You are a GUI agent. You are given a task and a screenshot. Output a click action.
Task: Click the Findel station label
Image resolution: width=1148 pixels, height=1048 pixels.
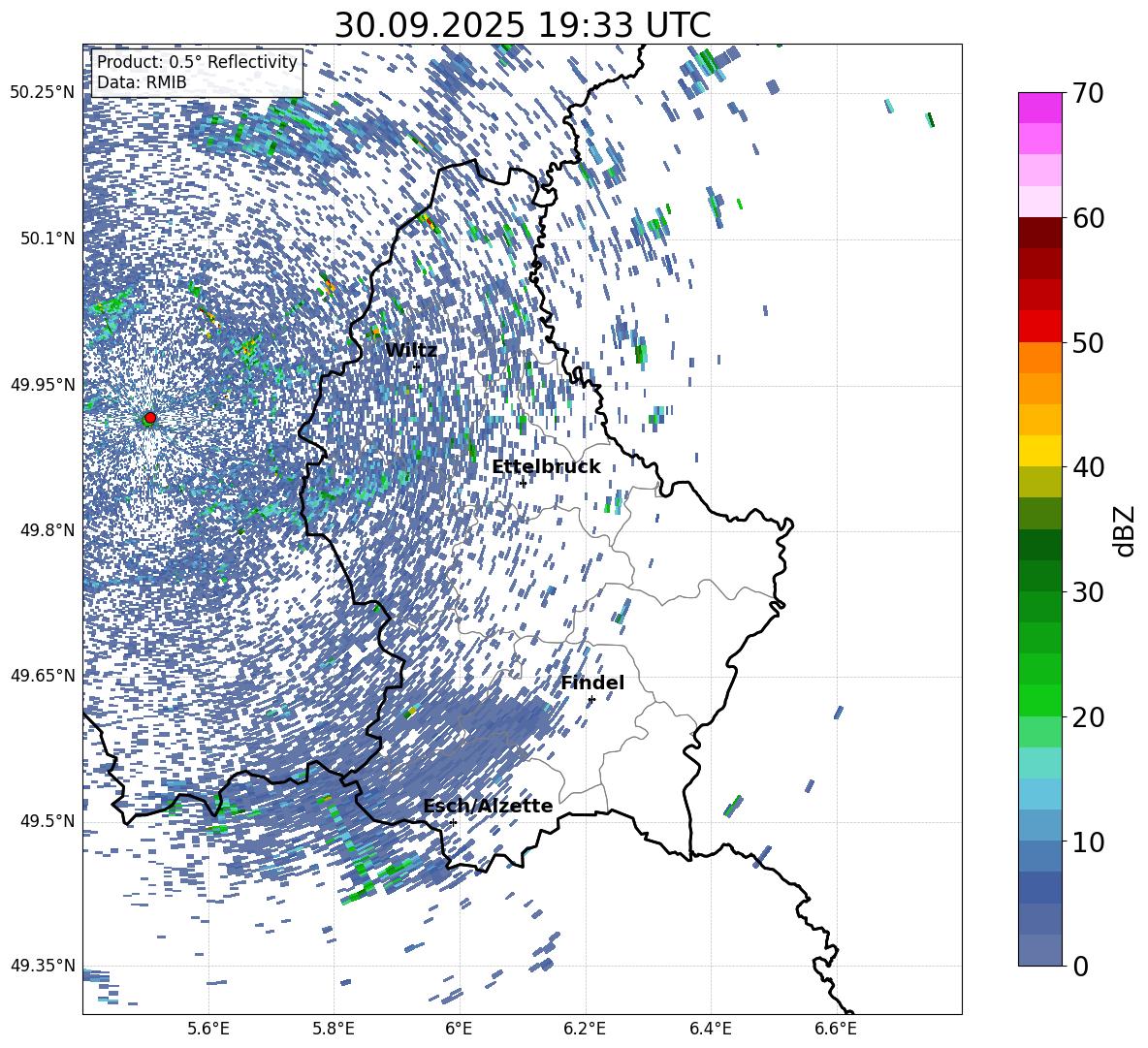[592, 683]
